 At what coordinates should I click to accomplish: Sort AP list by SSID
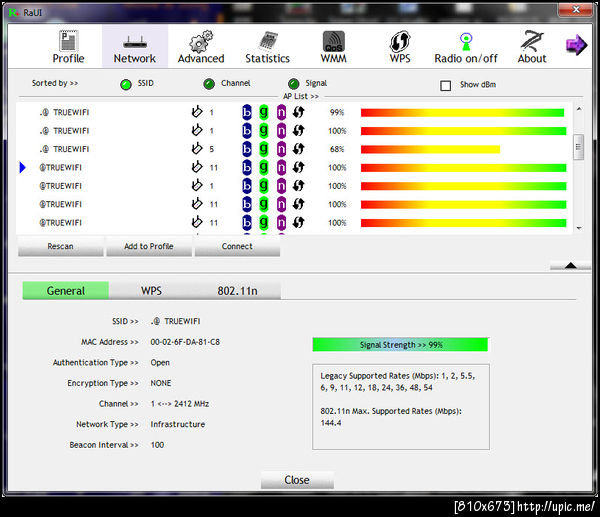pos(126,84)
